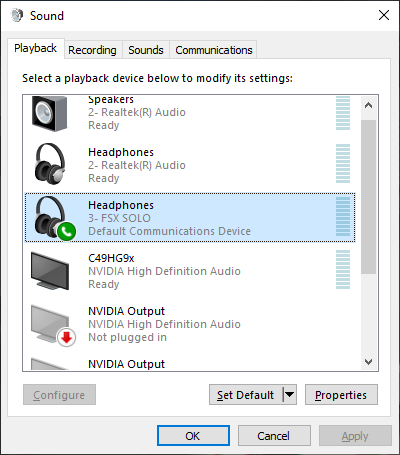Click the scroll down arrow in device list

tap(368, 361)
